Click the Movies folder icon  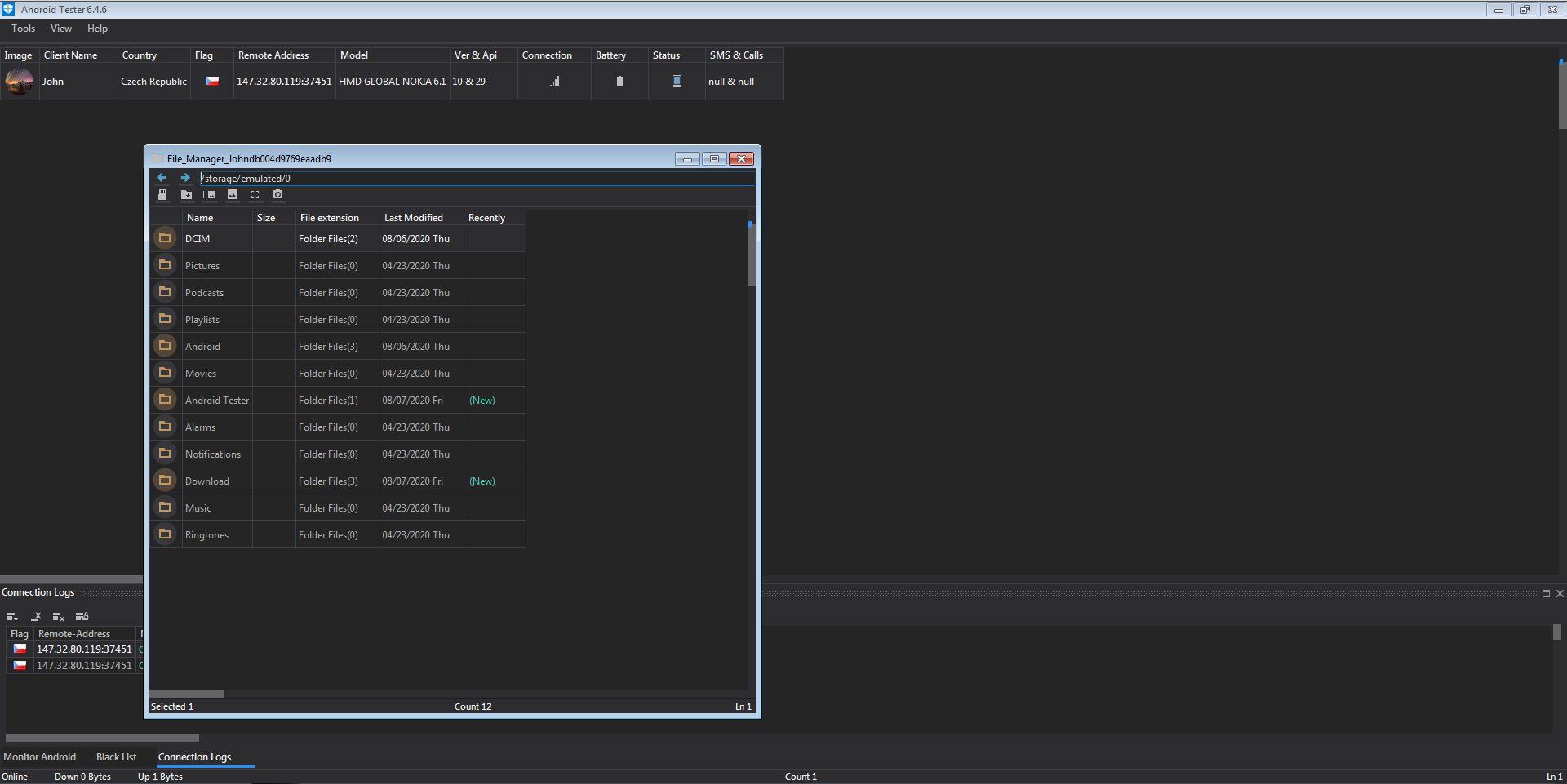coord(165,373)
